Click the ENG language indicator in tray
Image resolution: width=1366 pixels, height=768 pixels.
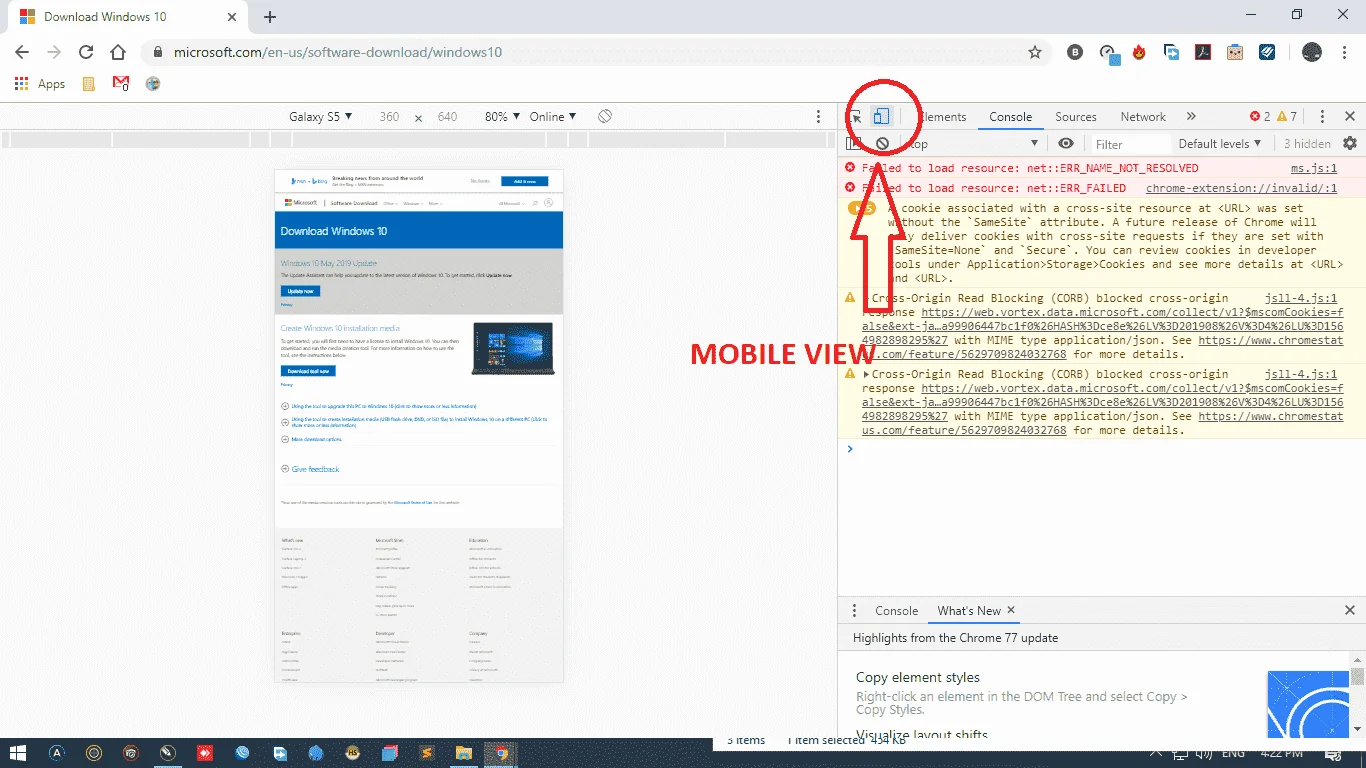point(1233,753)
